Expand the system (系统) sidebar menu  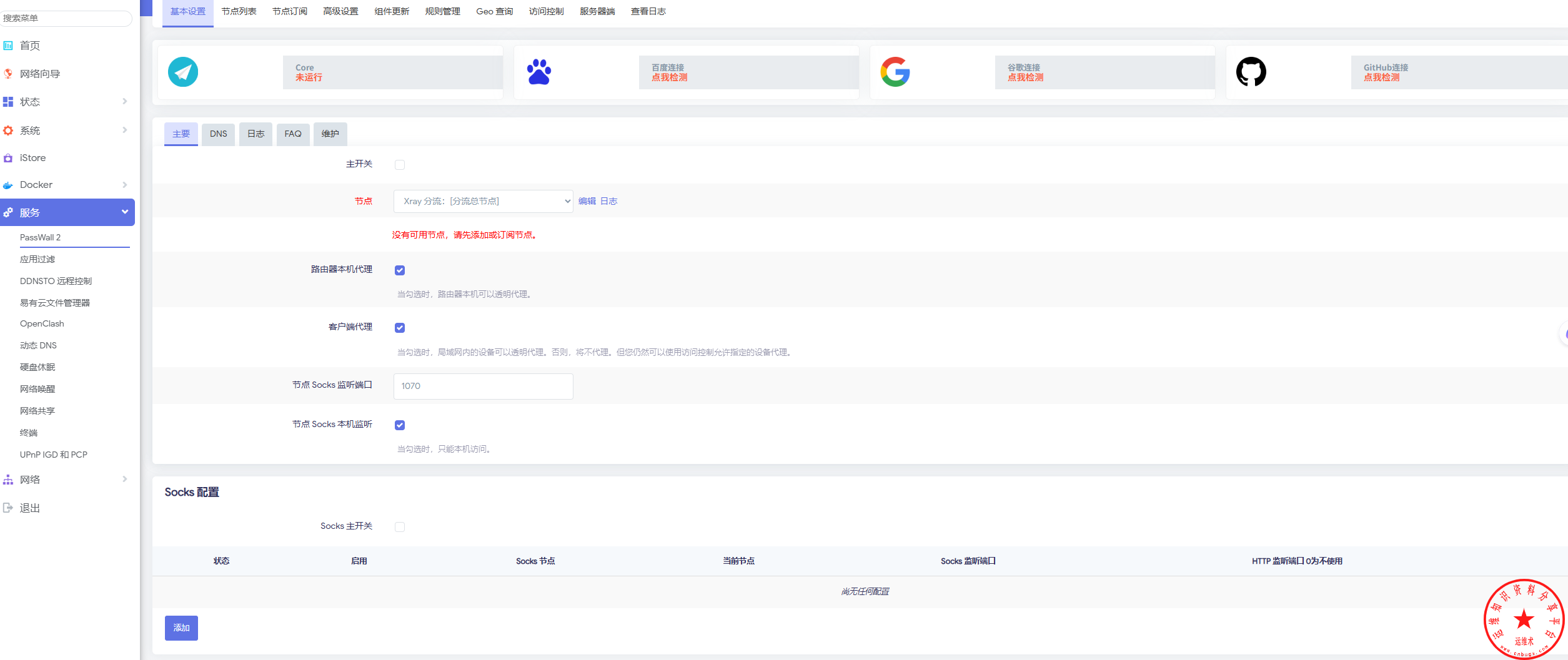pos(29,131)
